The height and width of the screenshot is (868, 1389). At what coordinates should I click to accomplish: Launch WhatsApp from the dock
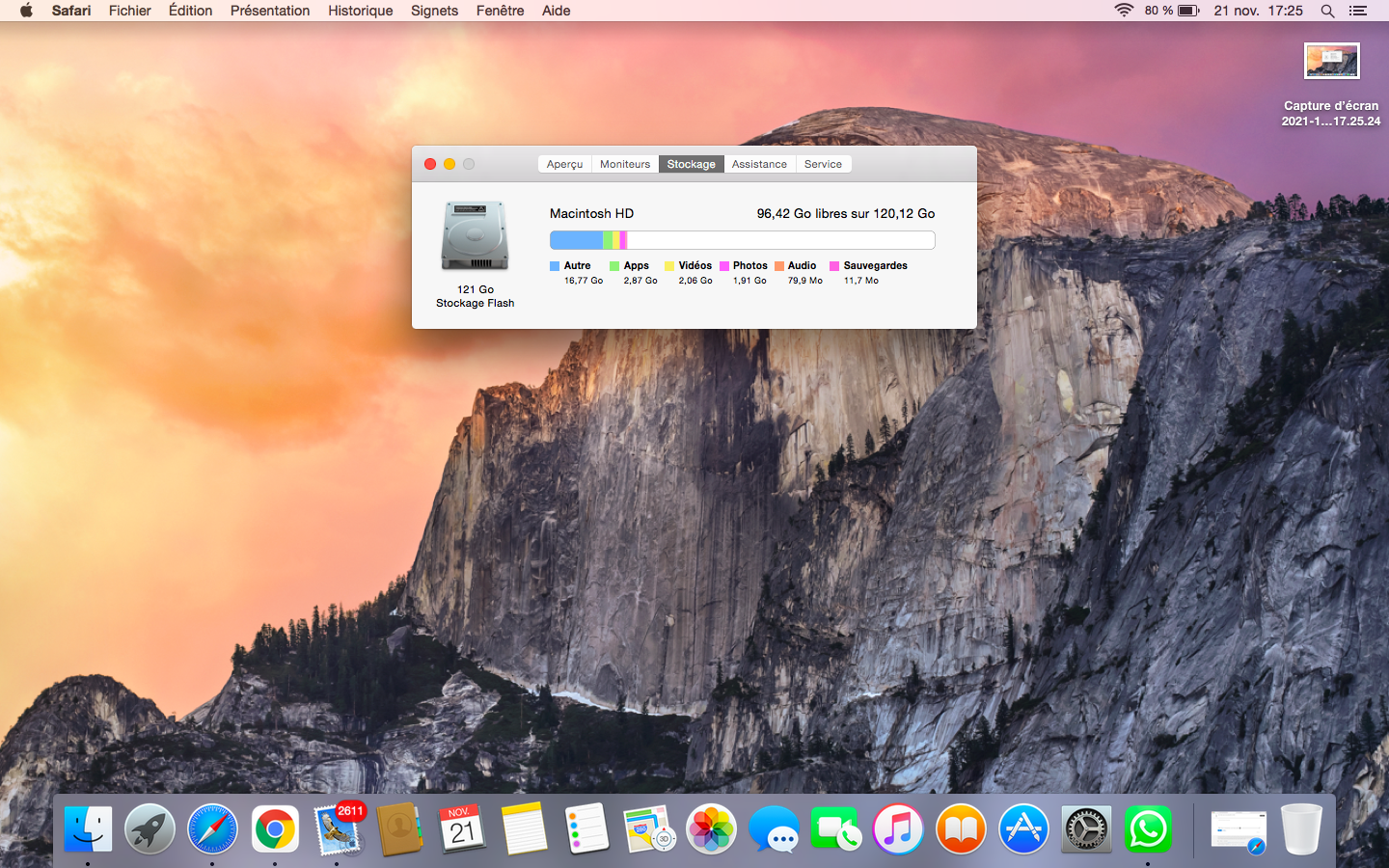[x=1148, y=829]
